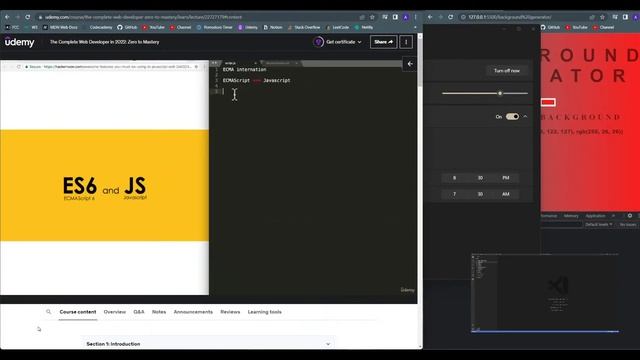Open the Codecademy bookmark
Viewport: 640px width, 360px height.
click(98, 27)
